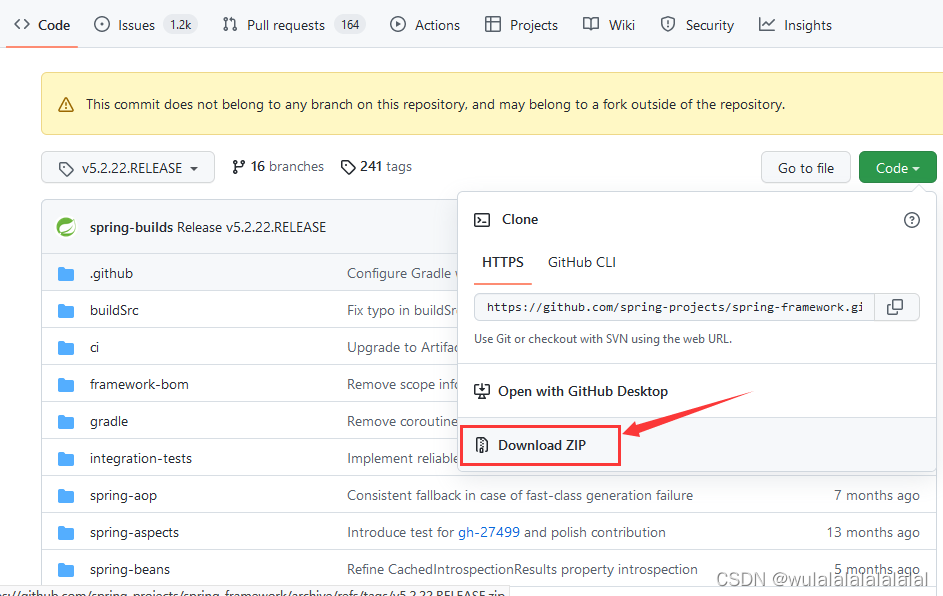The image size is (943, 596).
Task: Click the 164 pull requests counter badge
Action: click(x=350, y=25)
